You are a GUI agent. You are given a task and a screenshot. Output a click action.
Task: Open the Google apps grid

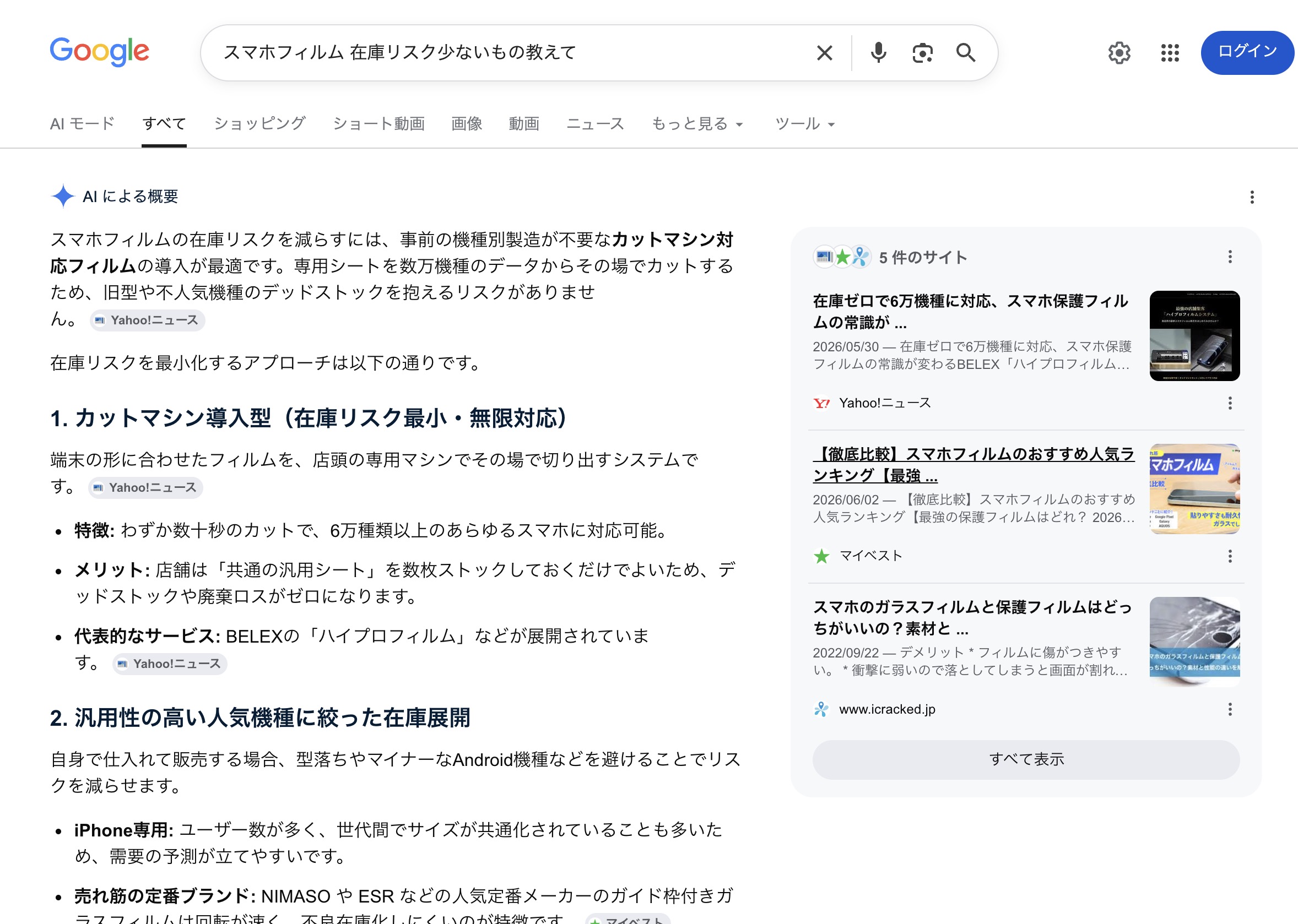point(1169,53)
